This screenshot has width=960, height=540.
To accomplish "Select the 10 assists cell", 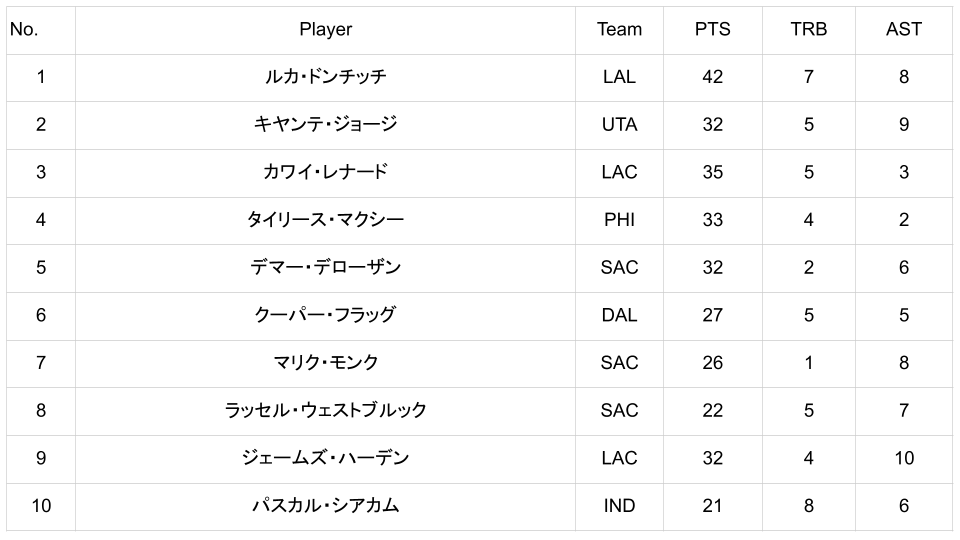I will coord(903,458).
